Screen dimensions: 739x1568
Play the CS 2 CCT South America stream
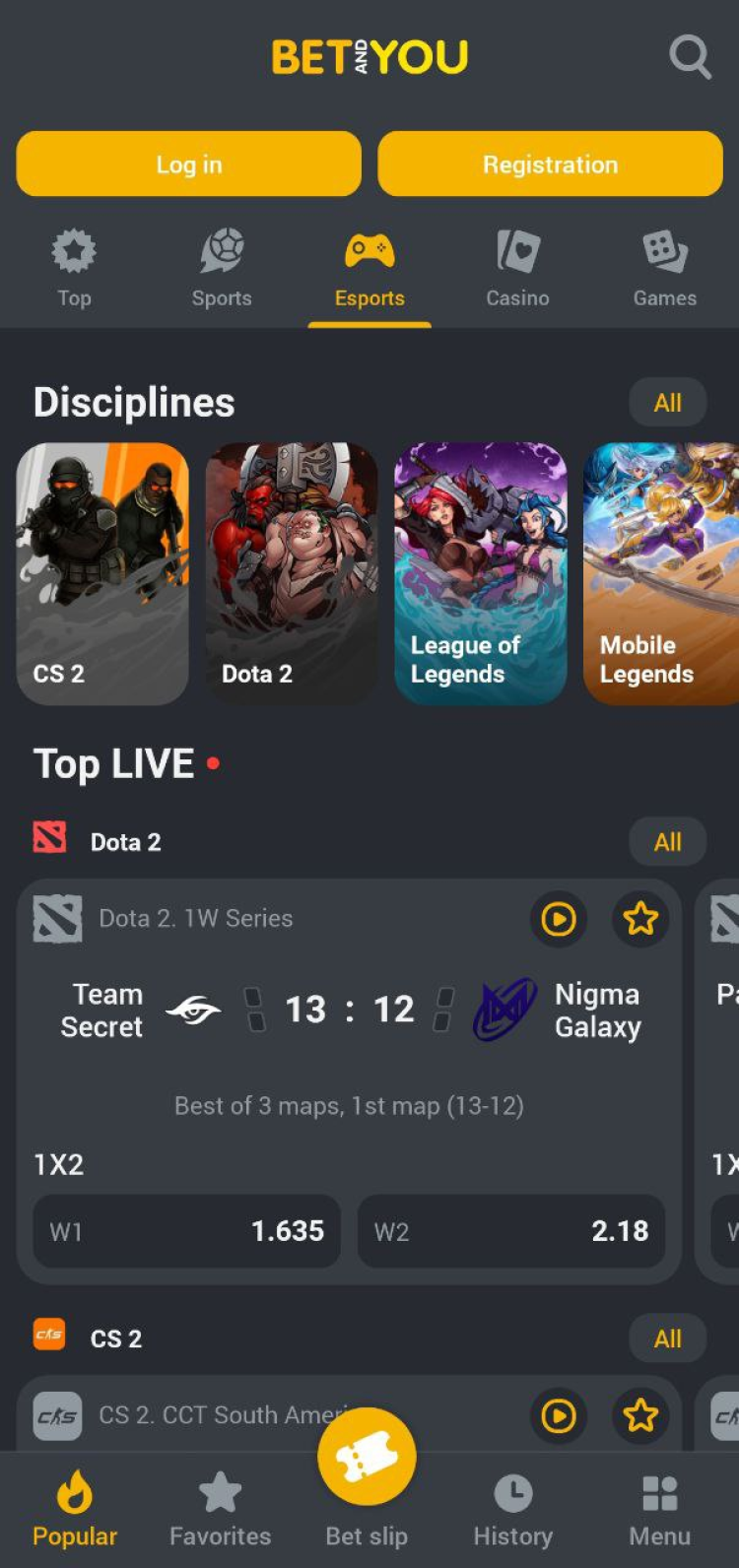(x=559, y=1416)
